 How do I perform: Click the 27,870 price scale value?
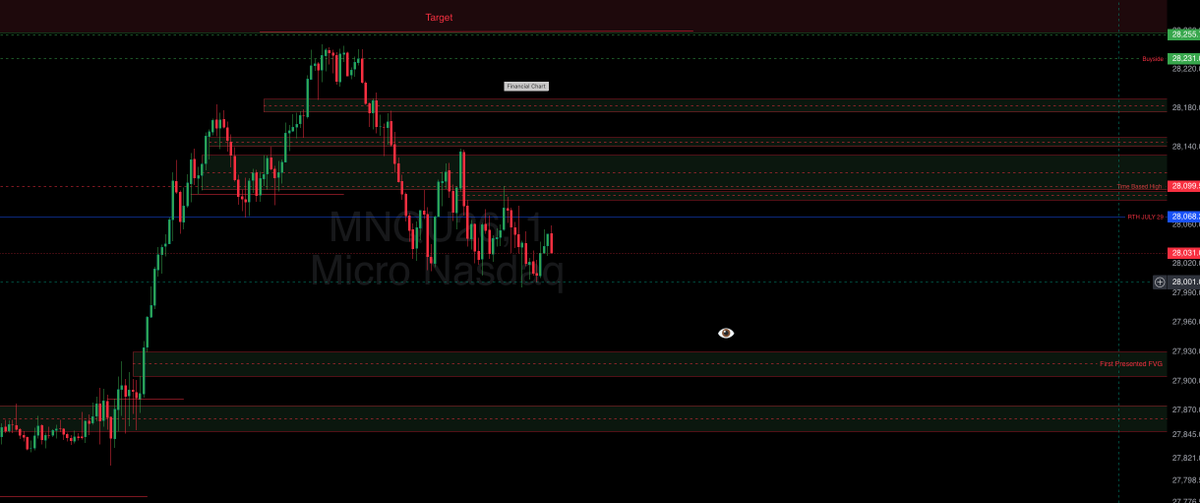click(1186, 410)
